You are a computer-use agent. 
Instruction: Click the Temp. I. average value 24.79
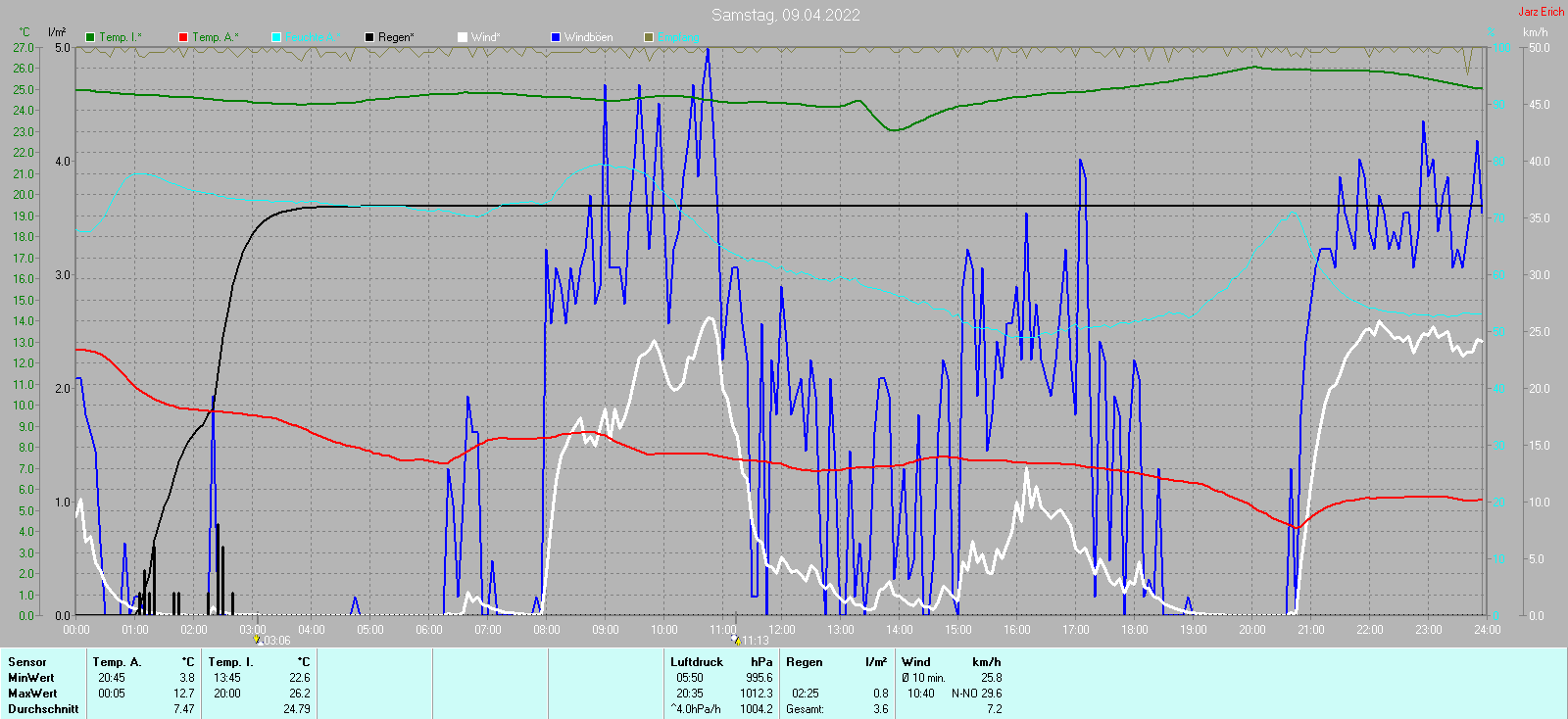(x=297, y=709)
